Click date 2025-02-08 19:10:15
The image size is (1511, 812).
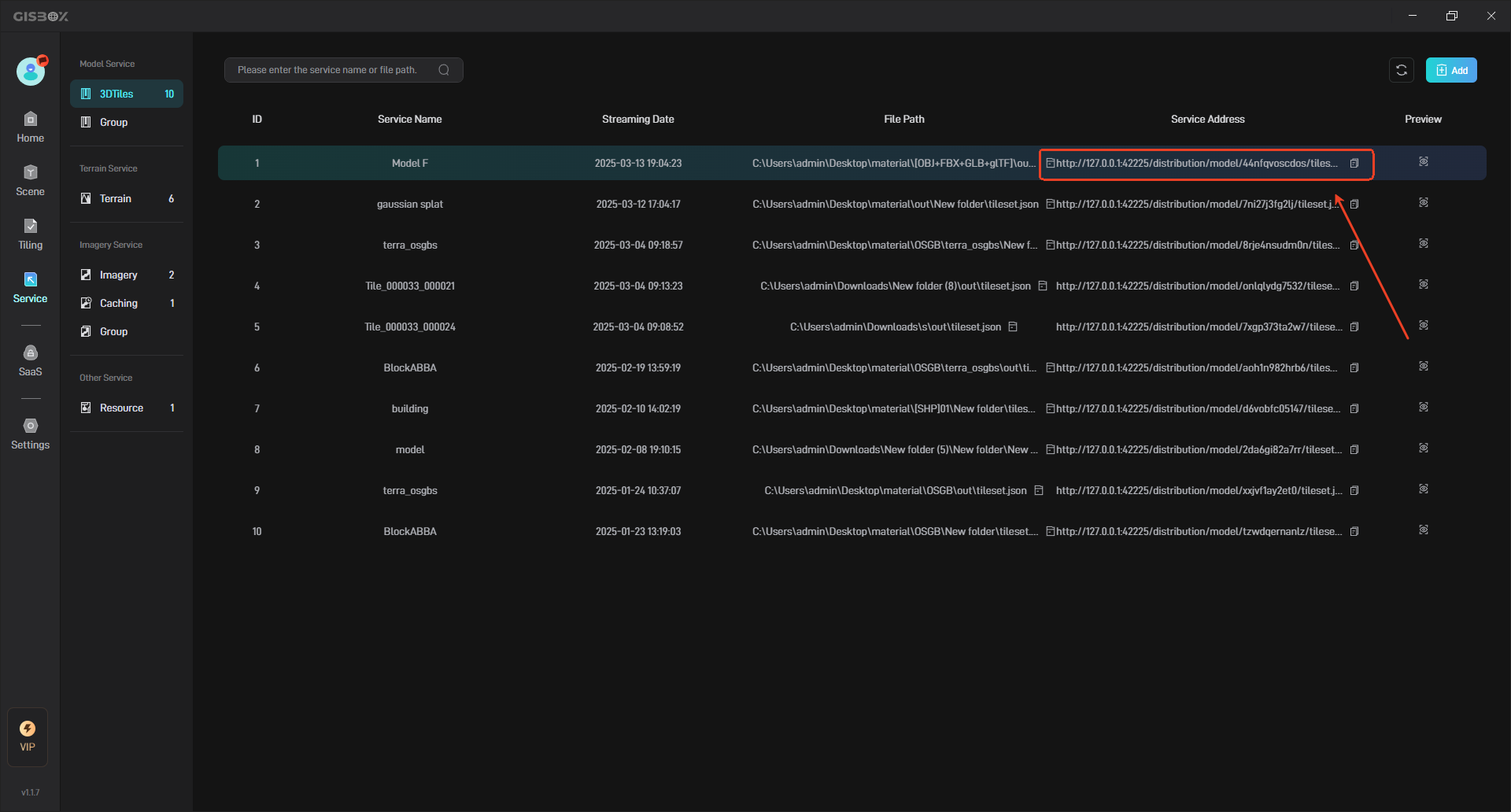point(638,449)
